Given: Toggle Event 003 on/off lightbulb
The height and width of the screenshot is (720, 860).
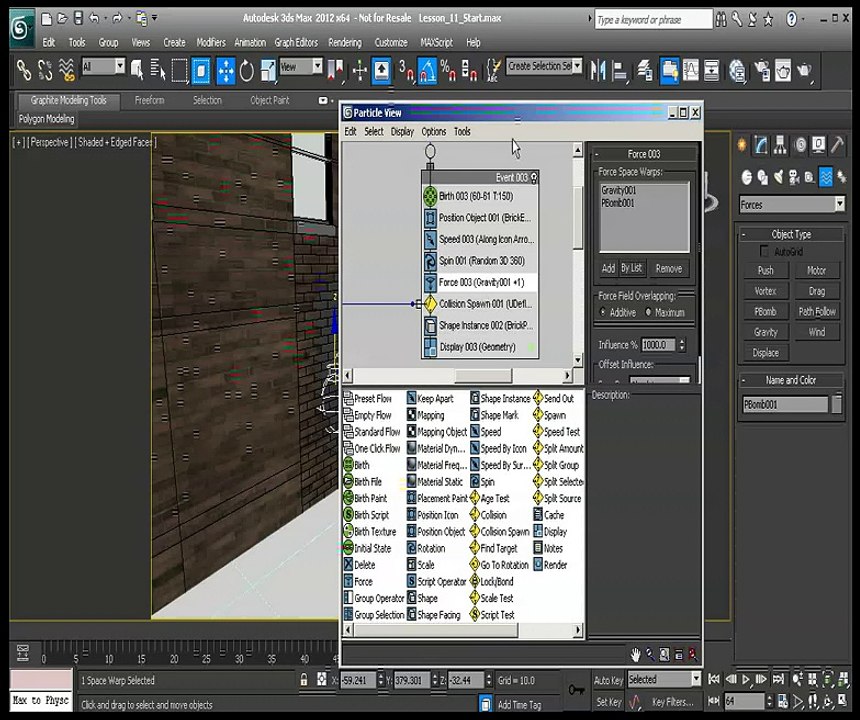Looking at the screenshot, I should coord(534,178).
